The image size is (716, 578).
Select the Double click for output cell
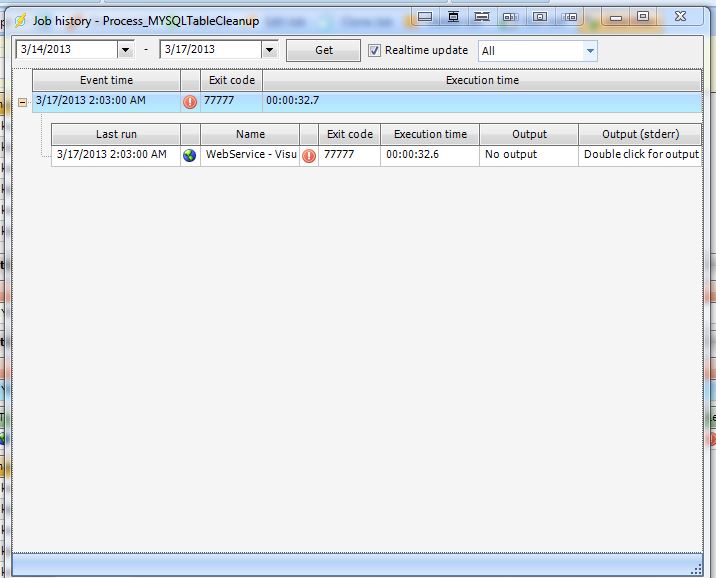(x=640, y=155)
